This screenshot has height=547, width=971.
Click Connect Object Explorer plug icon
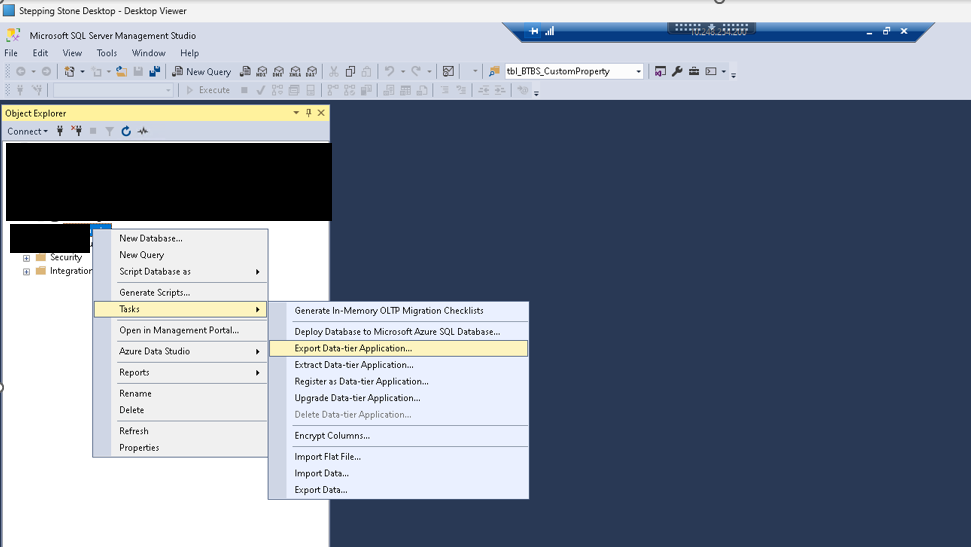(60, 131)
